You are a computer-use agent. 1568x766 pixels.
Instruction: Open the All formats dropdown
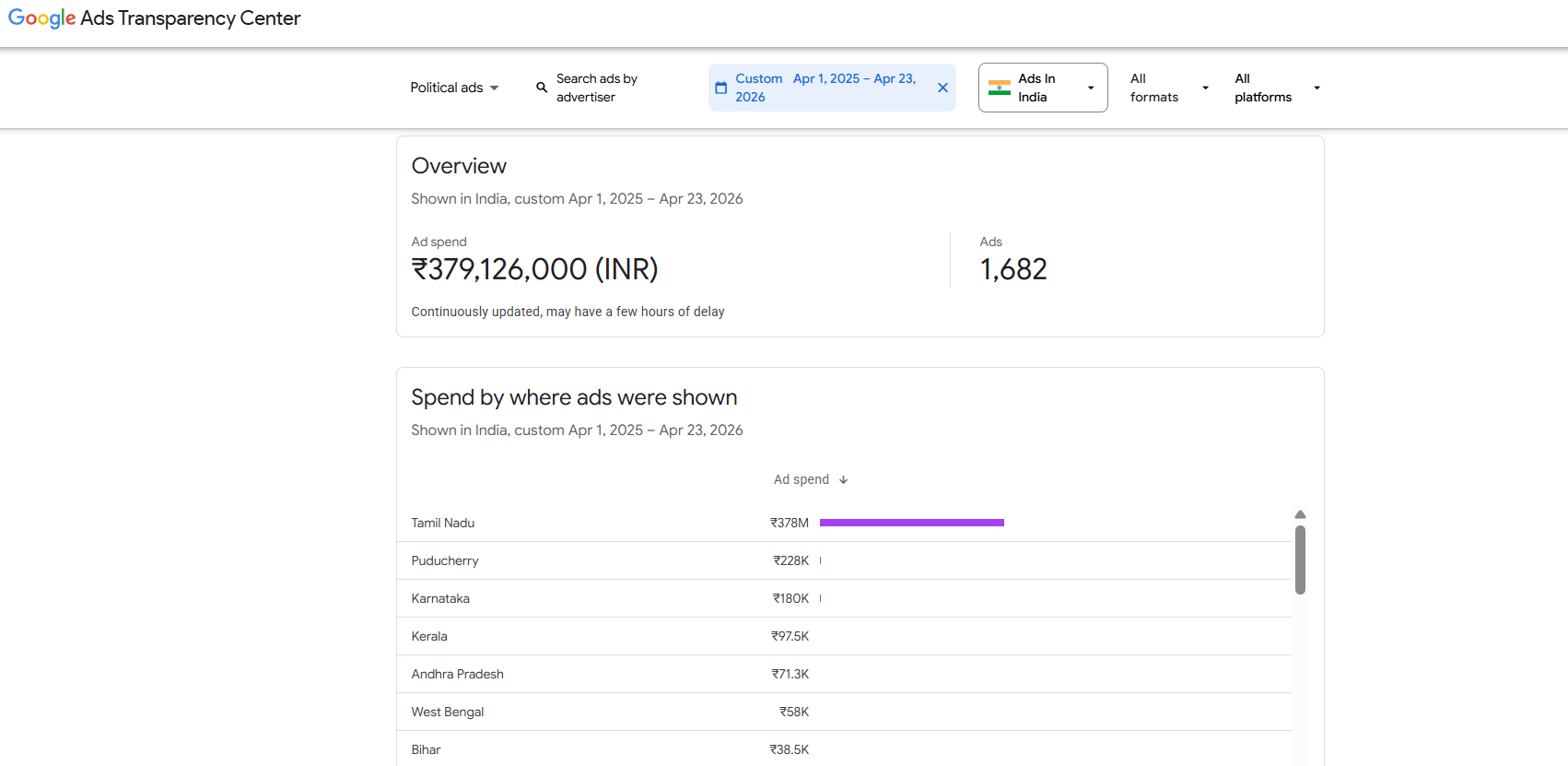click(x=1168, y=88)
